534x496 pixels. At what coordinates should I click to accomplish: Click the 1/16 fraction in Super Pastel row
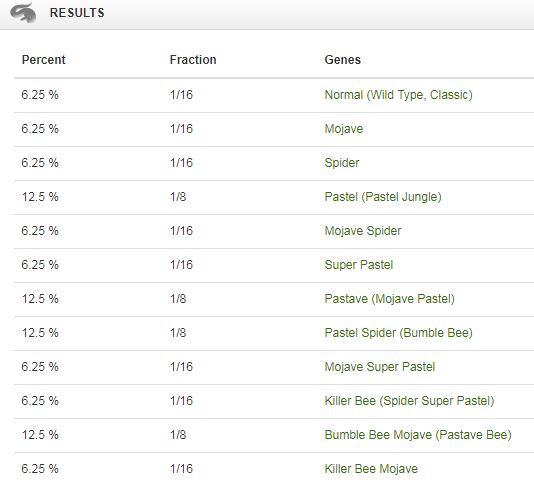(181, 265)
